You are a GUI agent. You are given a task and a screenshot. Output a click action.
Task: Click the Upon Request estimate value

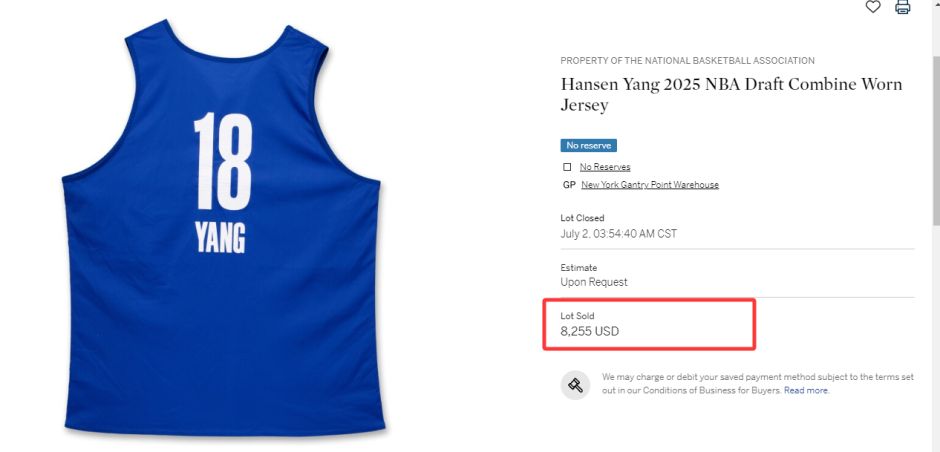click(x=594, y=282)
